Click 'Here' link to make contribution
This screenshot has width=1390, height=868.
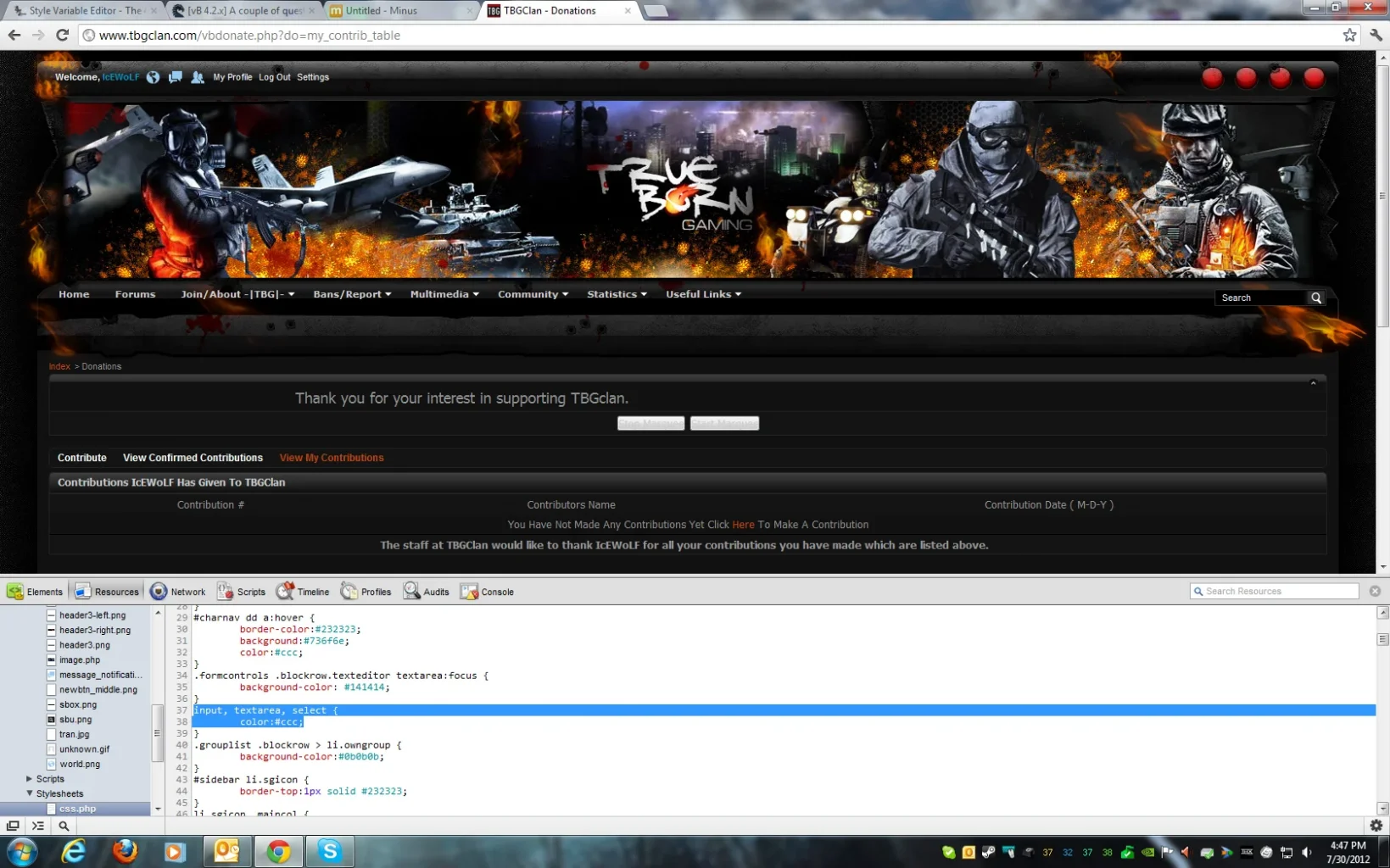(743, 525)
